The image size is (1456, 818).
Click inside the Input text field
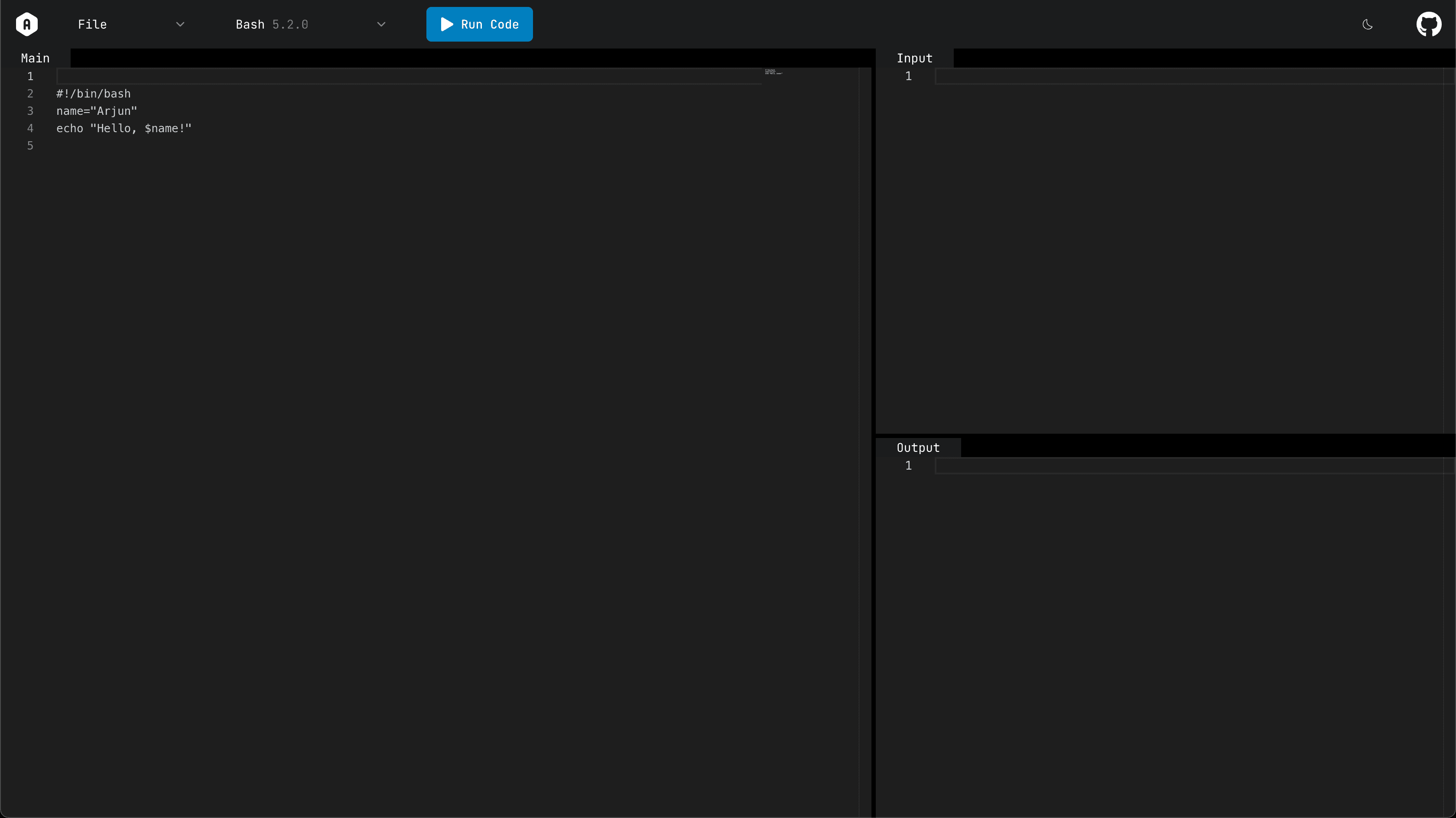point(1131,76)
